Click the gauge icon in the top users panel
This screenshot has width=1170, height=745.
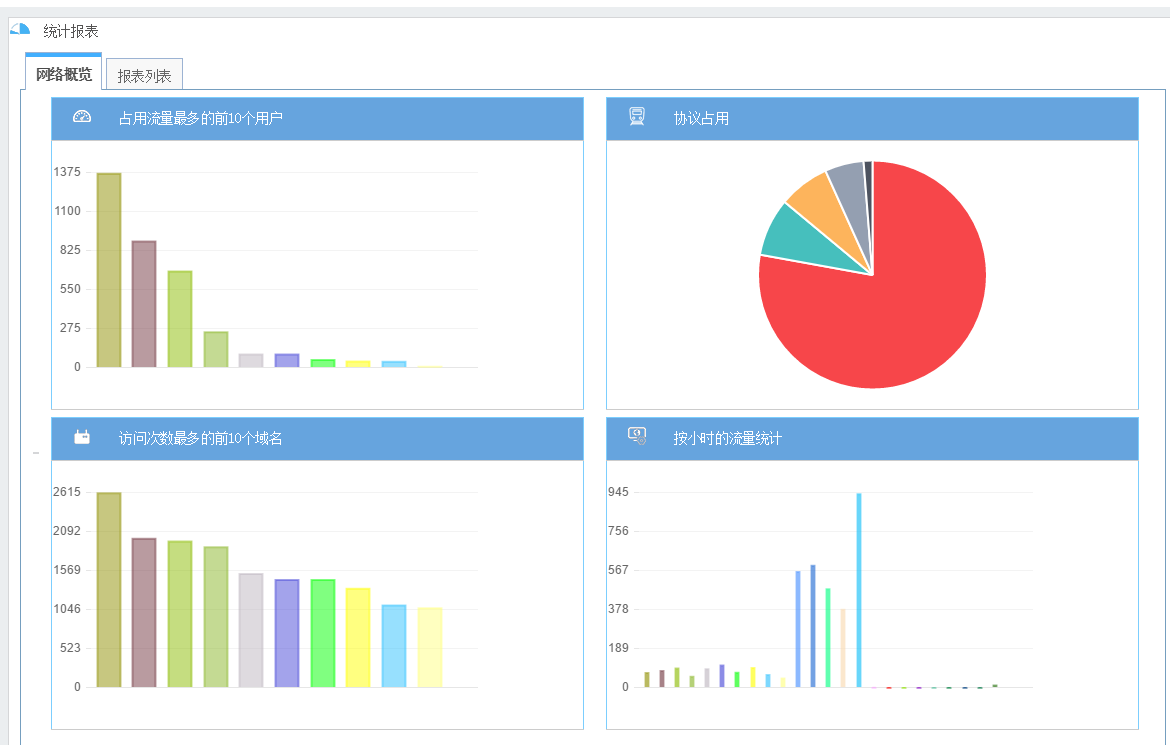coord(82,117)
